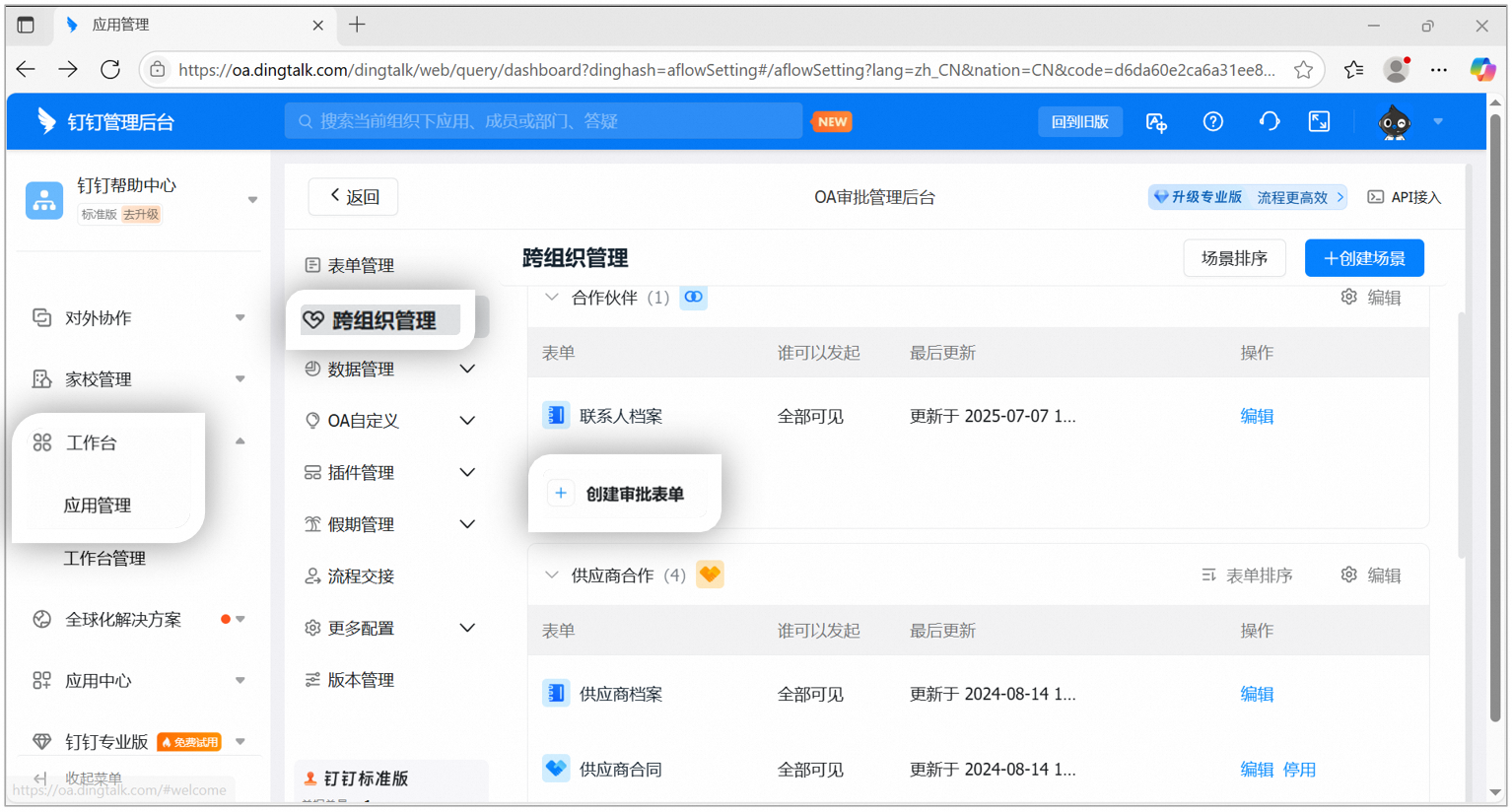Click the DingTalk admin console logo
1512x812 pixels.
click(x=105, y=121)
